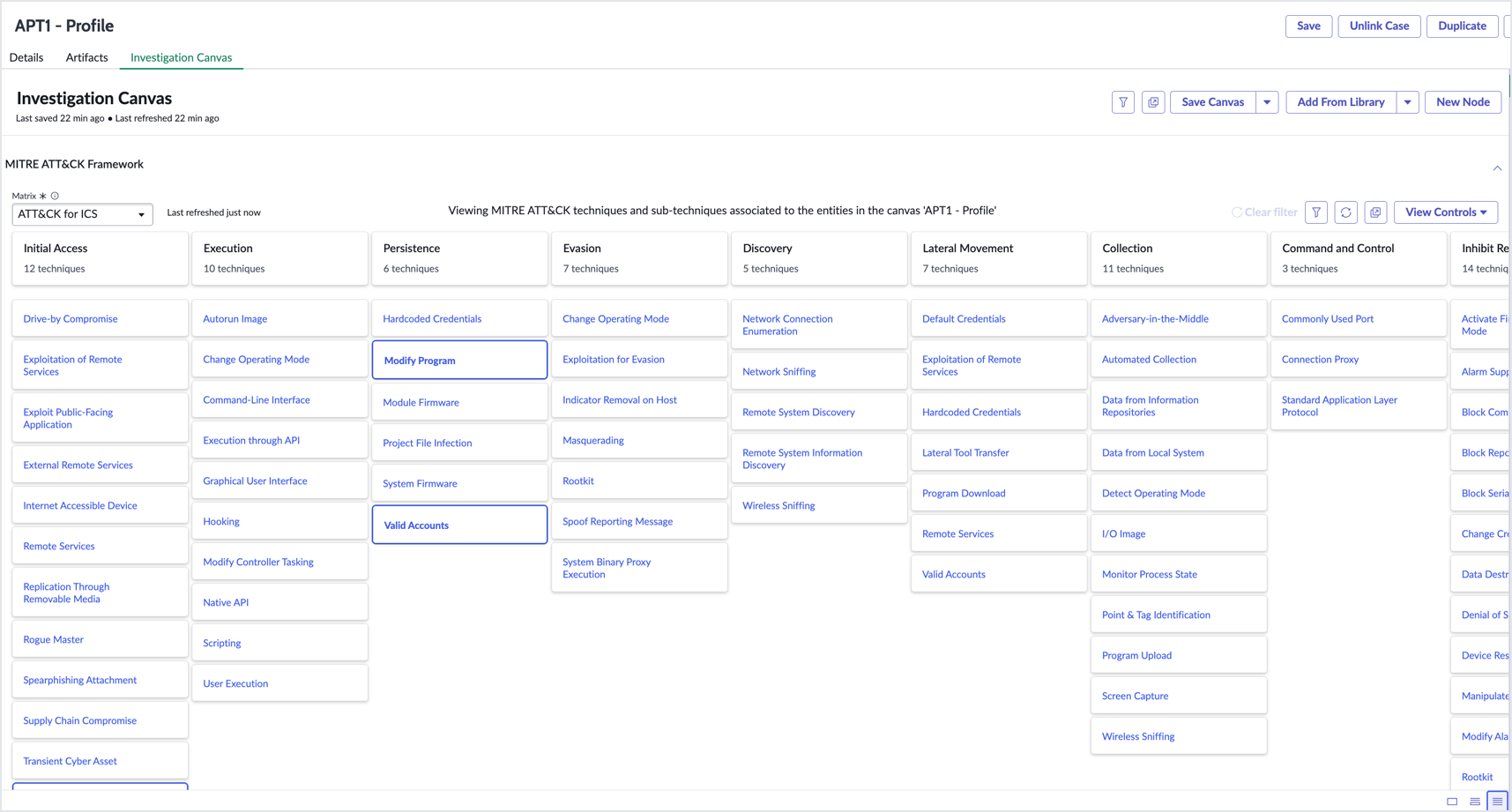Open the Module Firmware technique

point(459,402)
